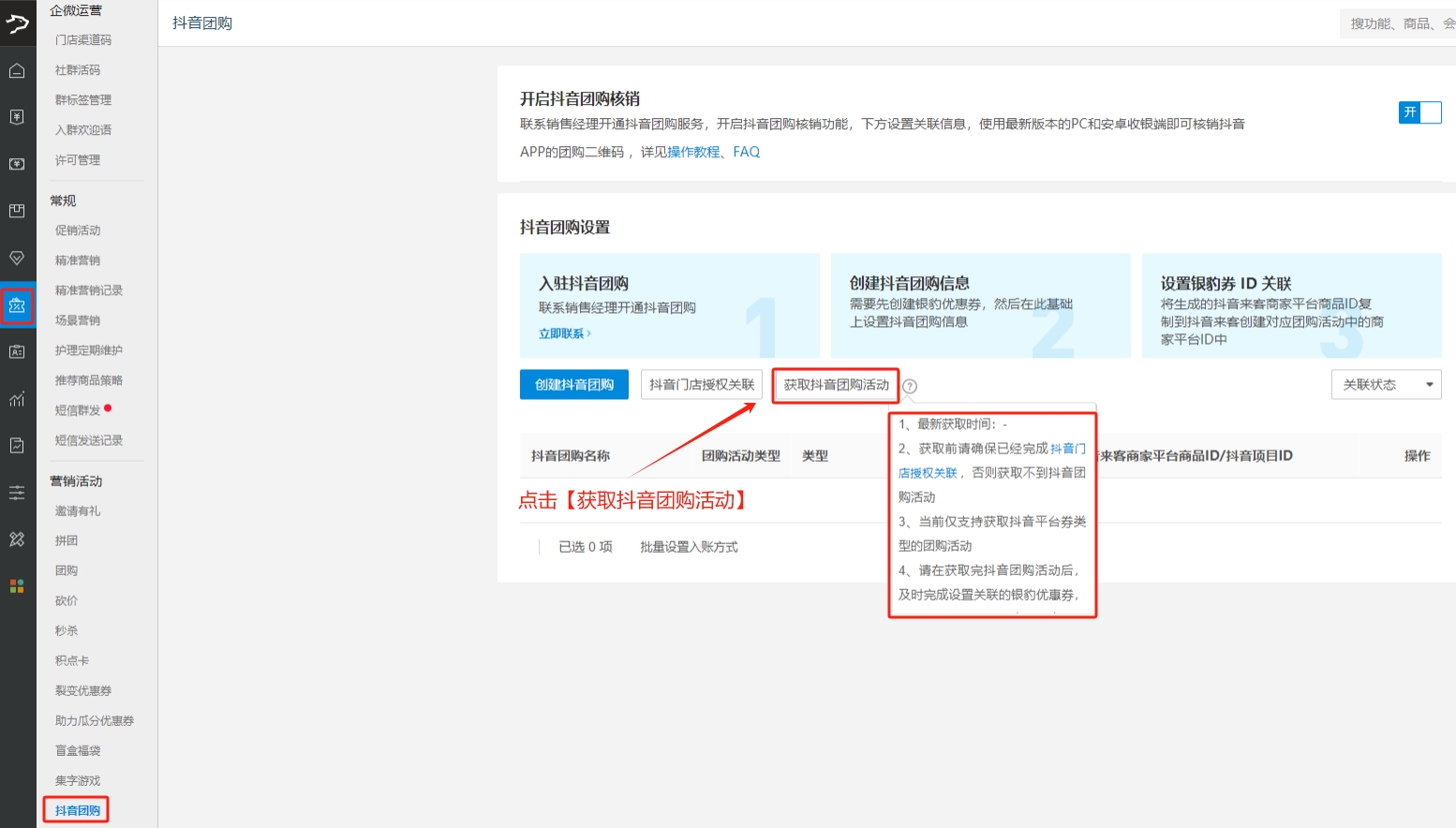Click the 创建抖音团购信息 step card title
This screenshot has width=1456, height=828.
coord(910,283)
